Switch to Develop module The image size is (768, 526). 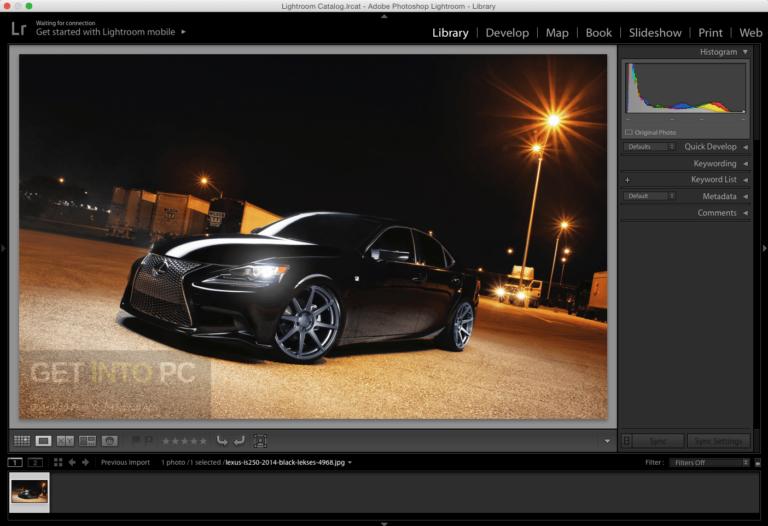click(x=507, y=33)
